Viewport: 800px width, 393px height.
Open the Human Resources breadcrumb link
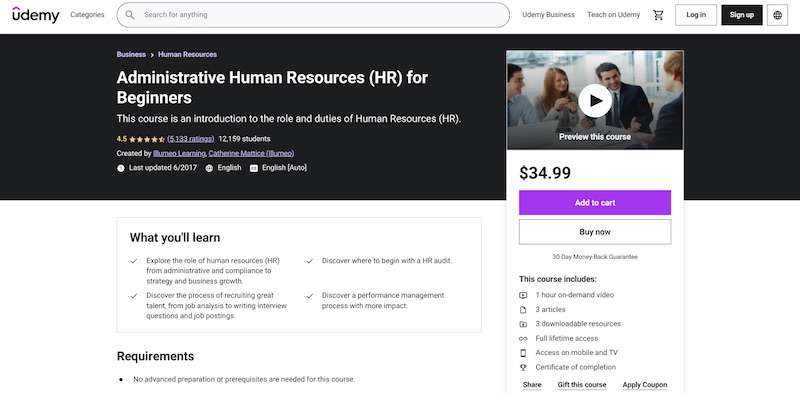click(x=187, y=54)
